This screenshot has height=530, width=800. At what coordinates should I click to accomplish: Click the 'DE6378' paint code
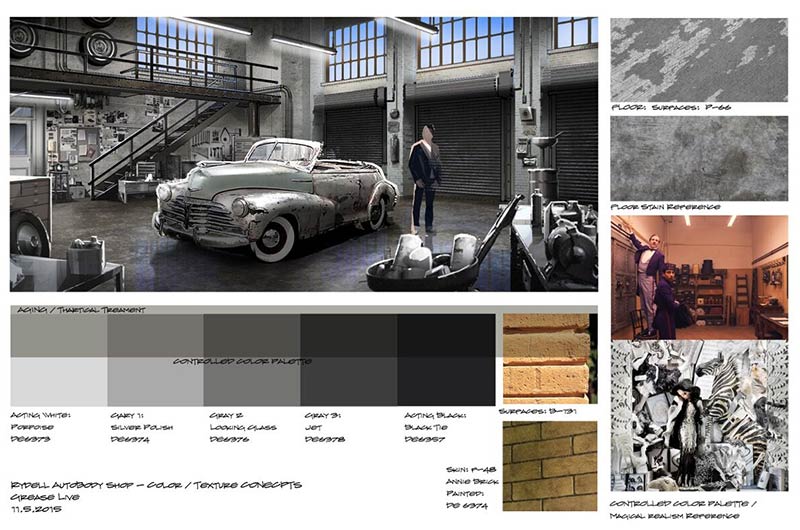(x=324, y=439)
